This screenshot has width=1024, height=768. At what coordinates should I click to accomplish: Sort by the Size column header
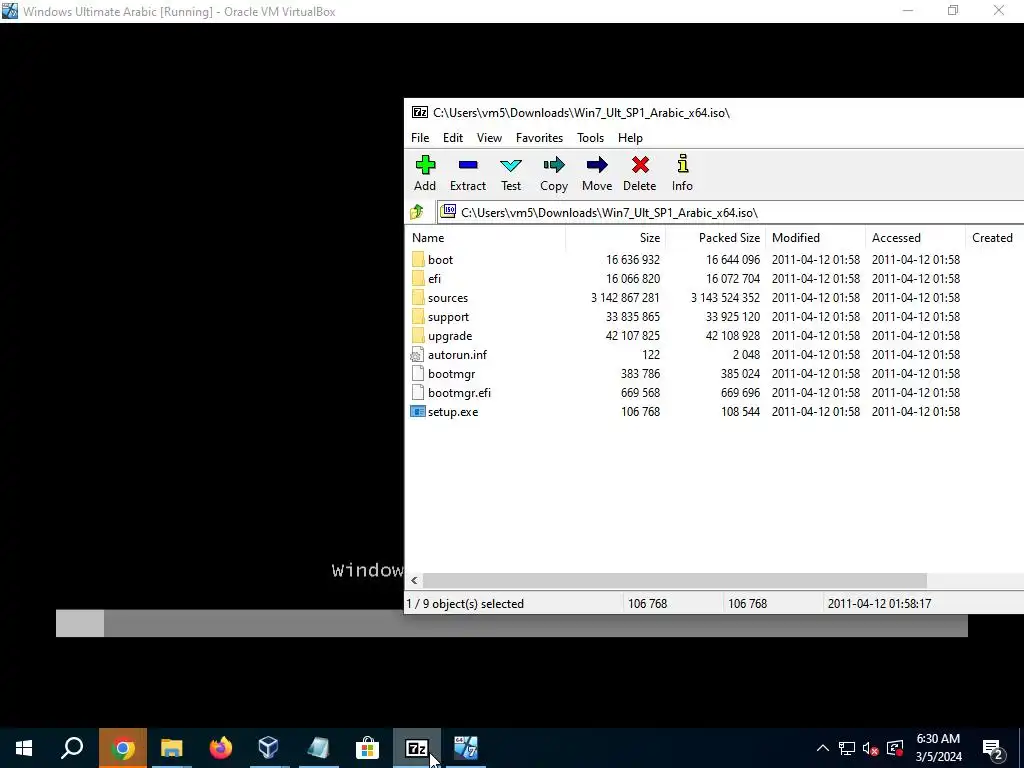615,238
